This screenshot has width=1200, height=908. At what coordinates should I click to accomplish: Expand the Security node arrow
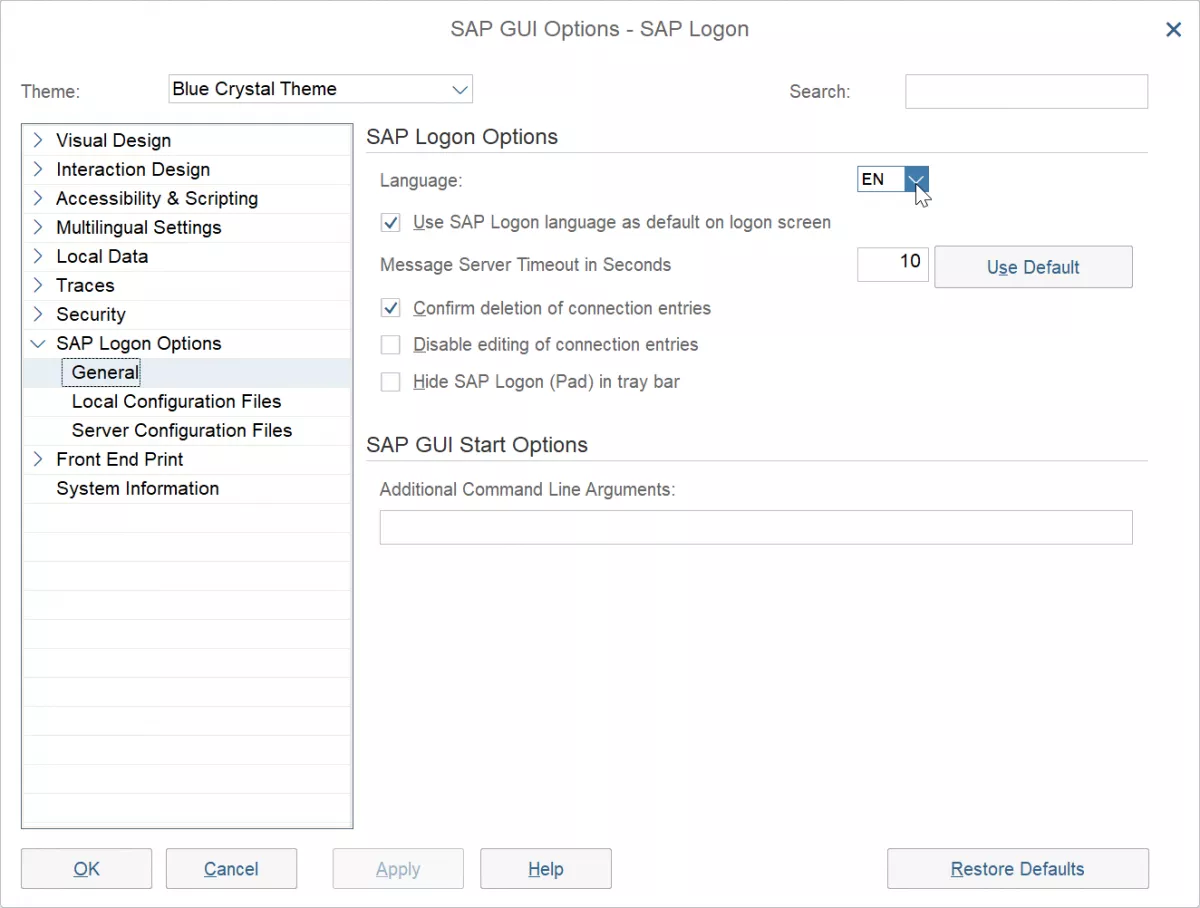tap(38, 314)
